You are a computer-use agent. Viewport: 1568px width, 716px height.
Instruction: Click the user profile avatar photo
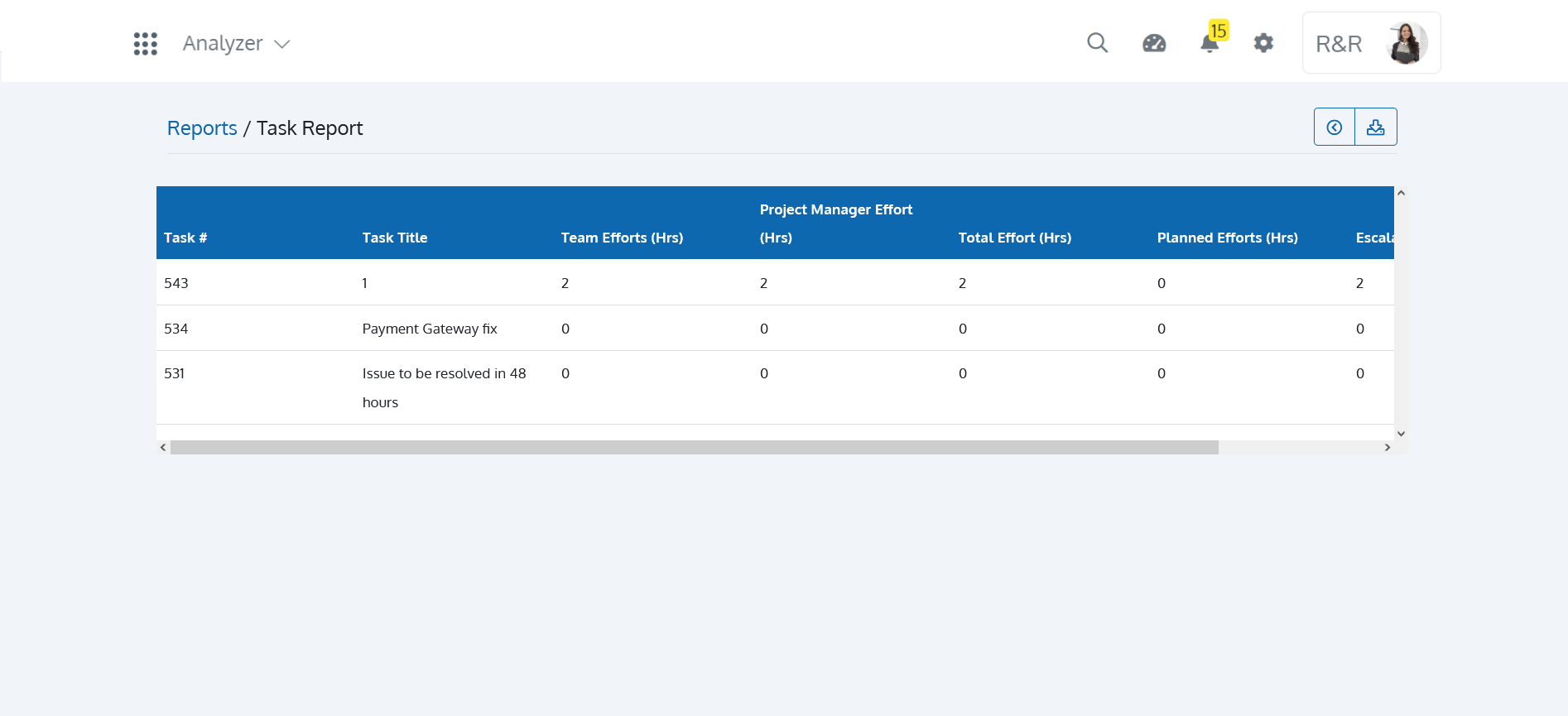[x=1407, y=43]
